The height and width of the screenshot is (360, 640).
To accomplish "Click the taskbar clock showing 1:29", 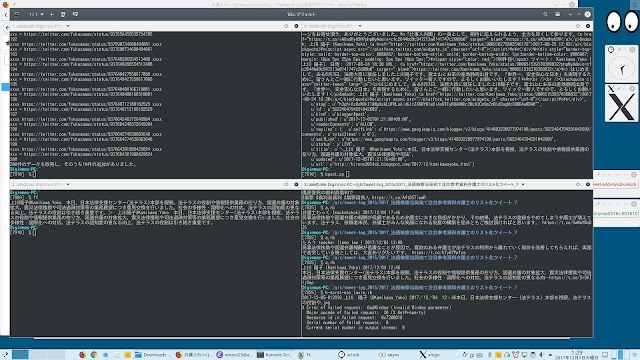I will click(577, 355).
